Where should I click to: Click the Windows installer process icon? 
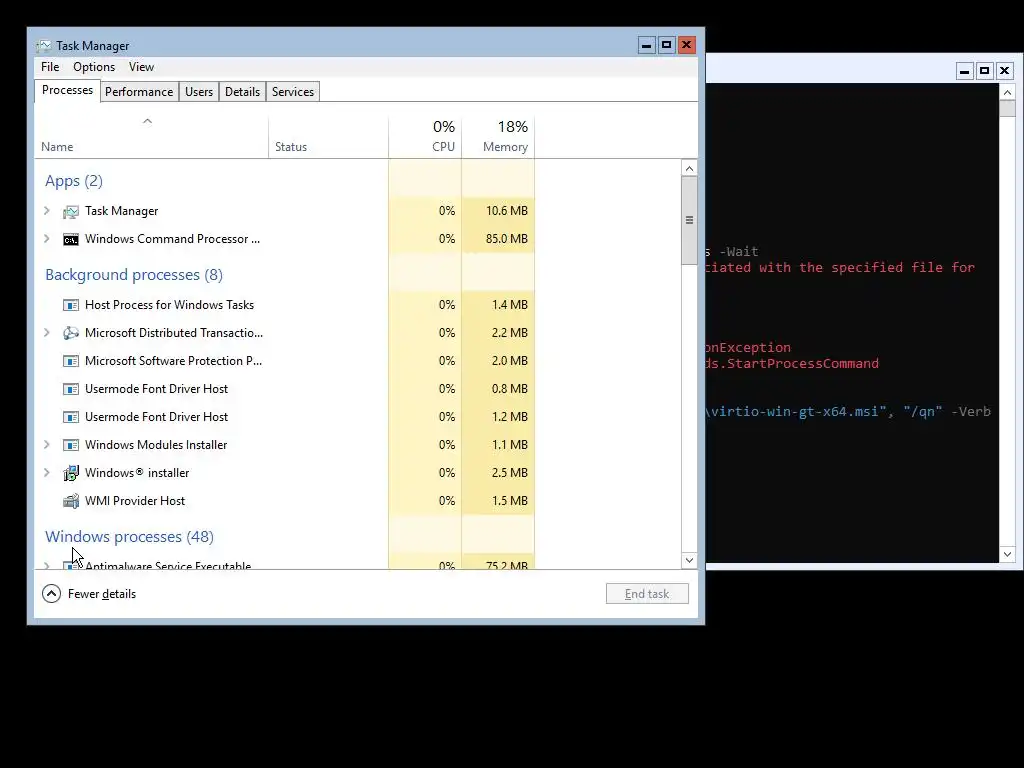coord(71,473)
